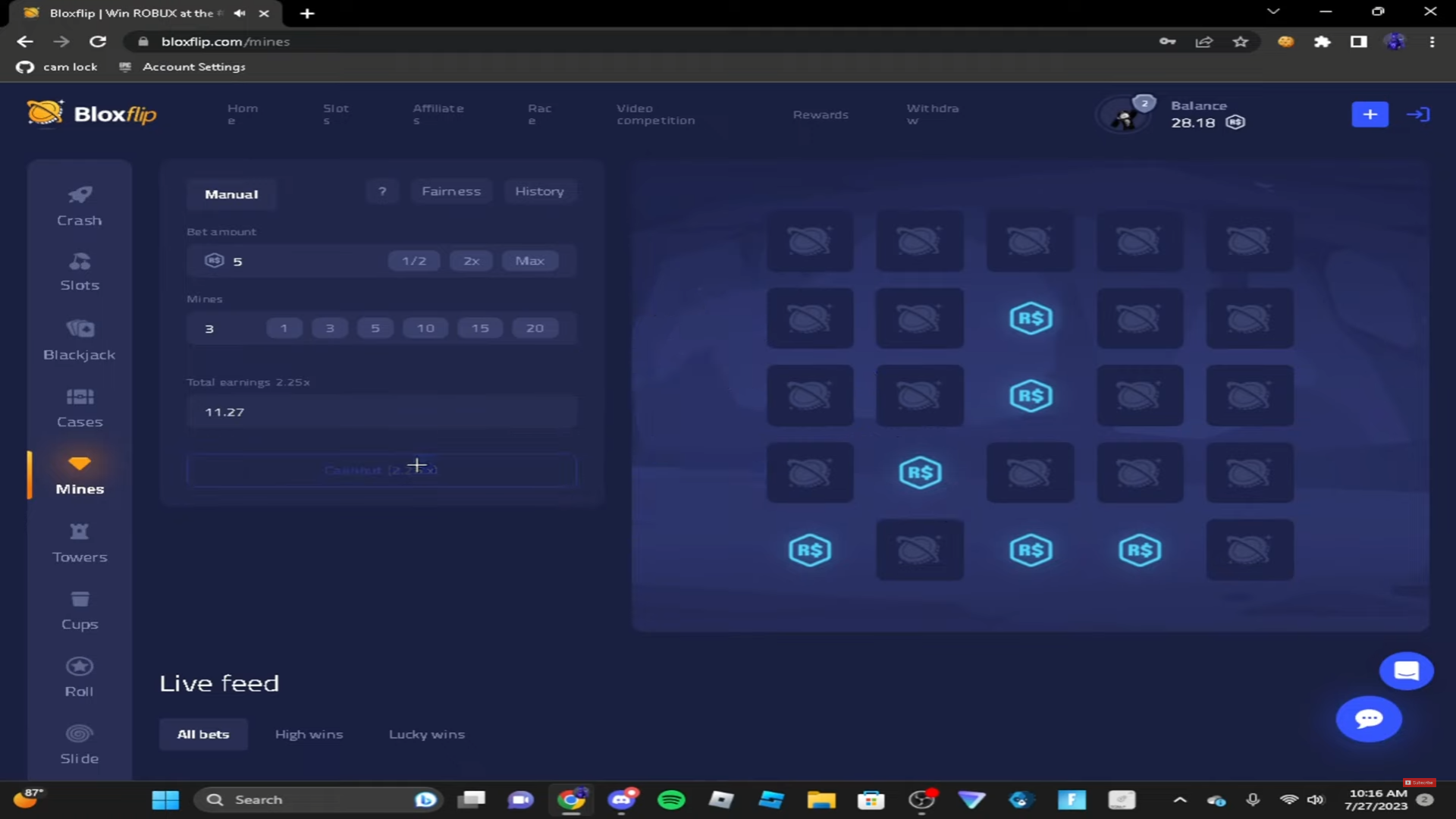The image size is (1456, 819).
Task: Mute the Bloxflip browser tab audio
Action: (x=240, y=13)
